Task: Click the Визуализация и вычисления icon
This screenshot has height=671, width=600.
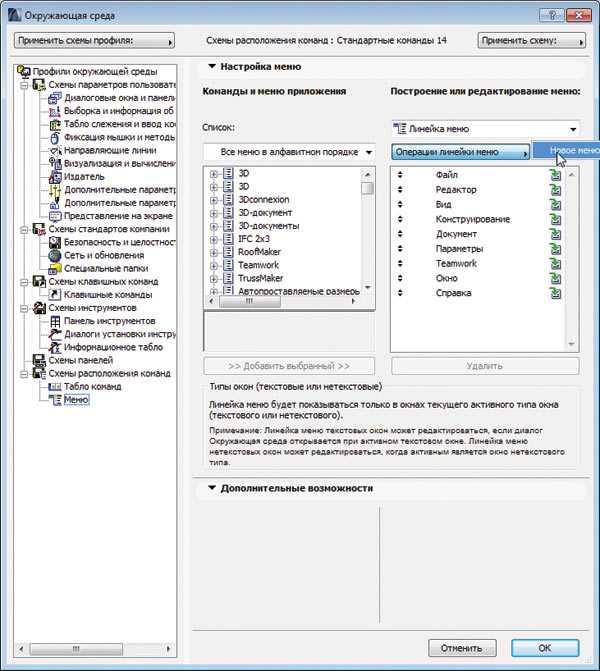Action: pyautogui.click(x=55, y=163)
